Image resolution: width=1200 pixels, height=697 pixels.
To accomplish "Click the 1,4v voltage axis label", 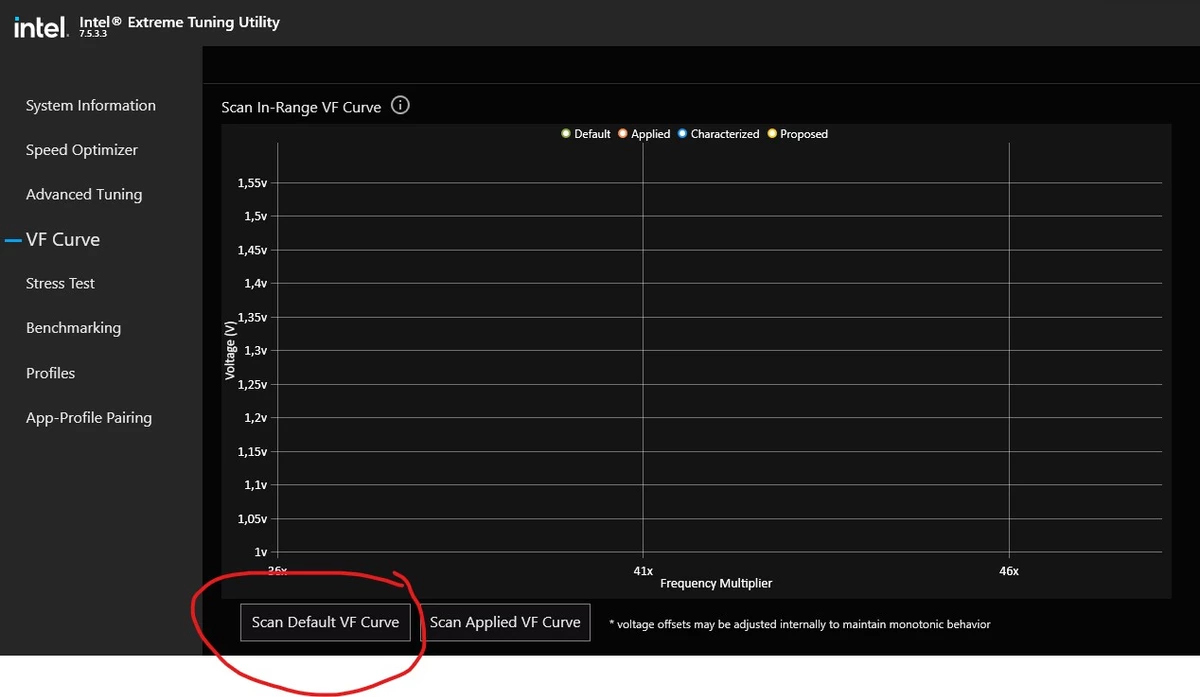I will [255, 284].
